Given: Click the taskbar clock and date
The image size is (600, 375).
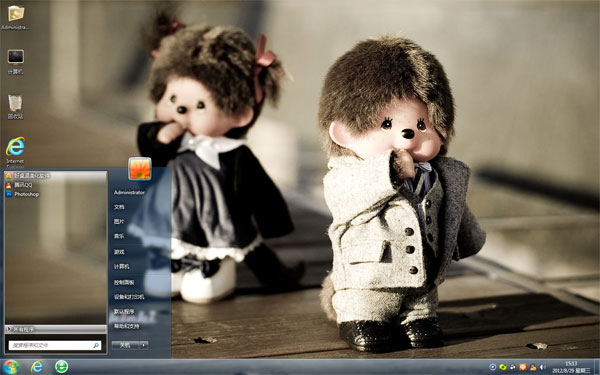Looking at the screenshot, I should [x=571, y=367].
